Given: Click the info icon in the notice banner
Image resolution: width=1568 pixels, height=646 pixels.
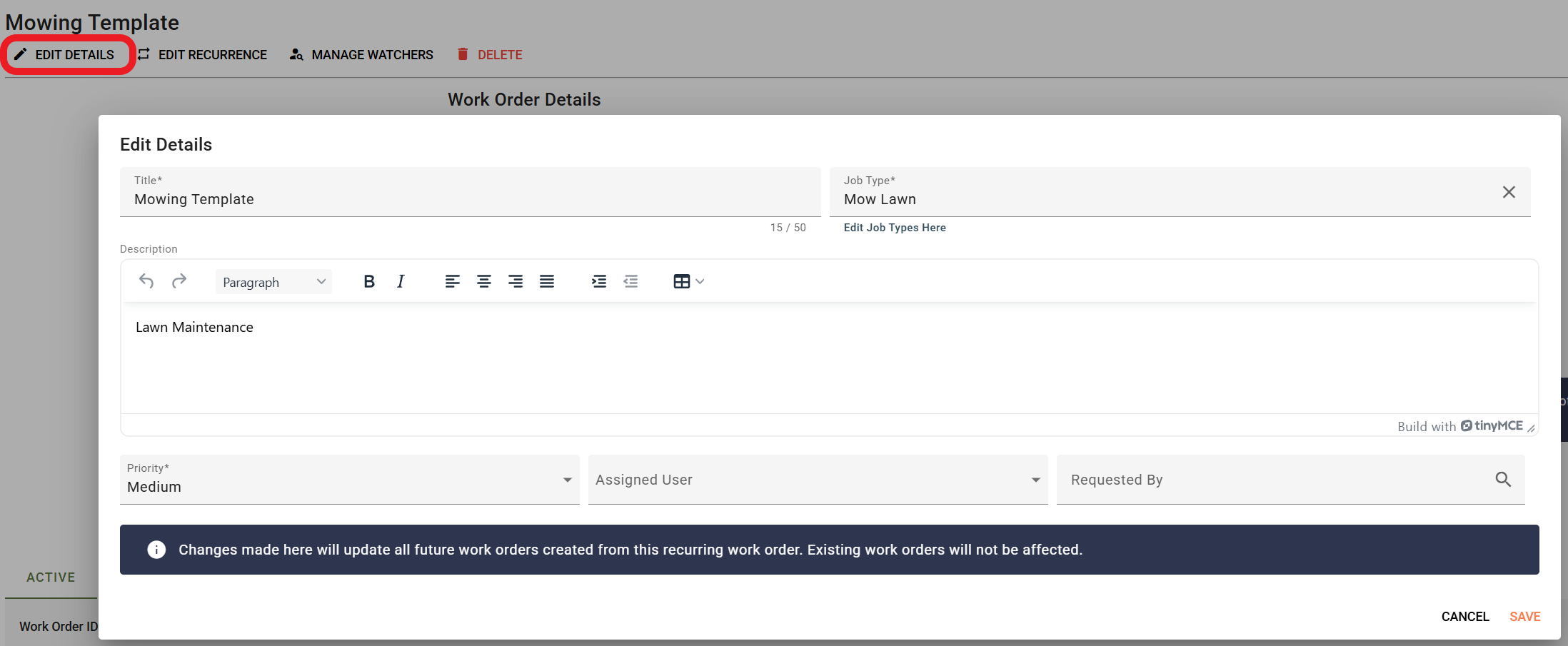Looking at the screenshot, I should click(156, 550).
